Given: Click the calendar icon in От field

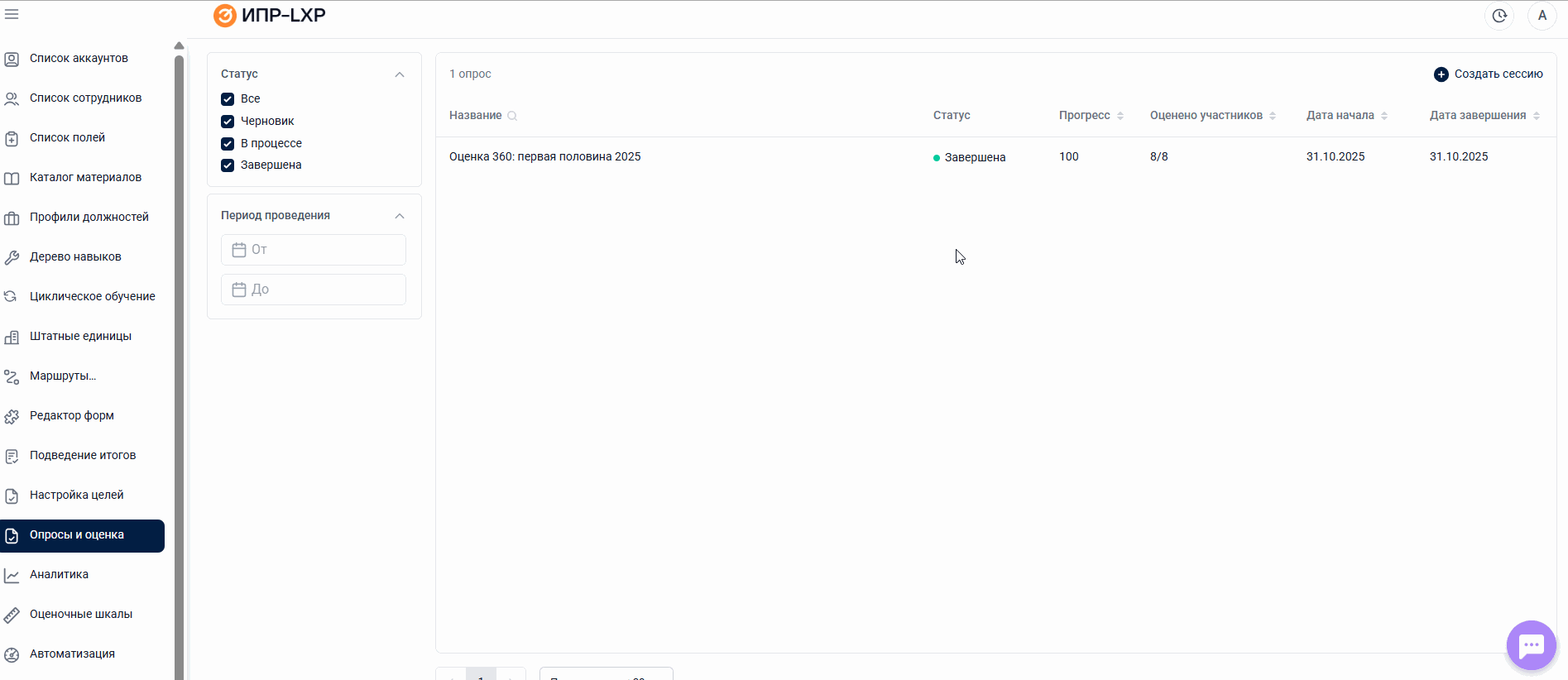Looking at the screenshot, I should coord(239,250).
